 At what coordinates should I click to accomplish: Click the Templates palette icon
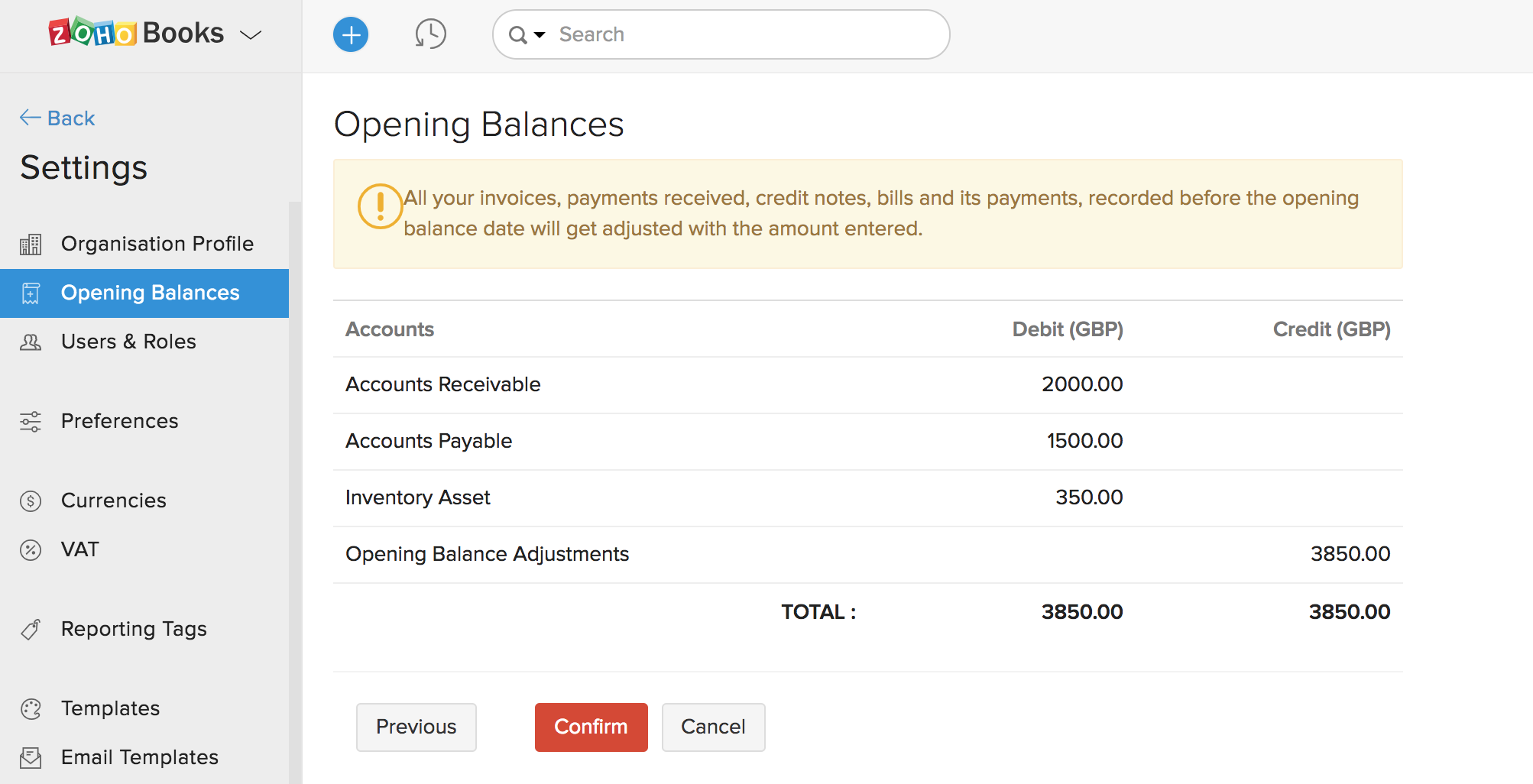click(31, 709)
